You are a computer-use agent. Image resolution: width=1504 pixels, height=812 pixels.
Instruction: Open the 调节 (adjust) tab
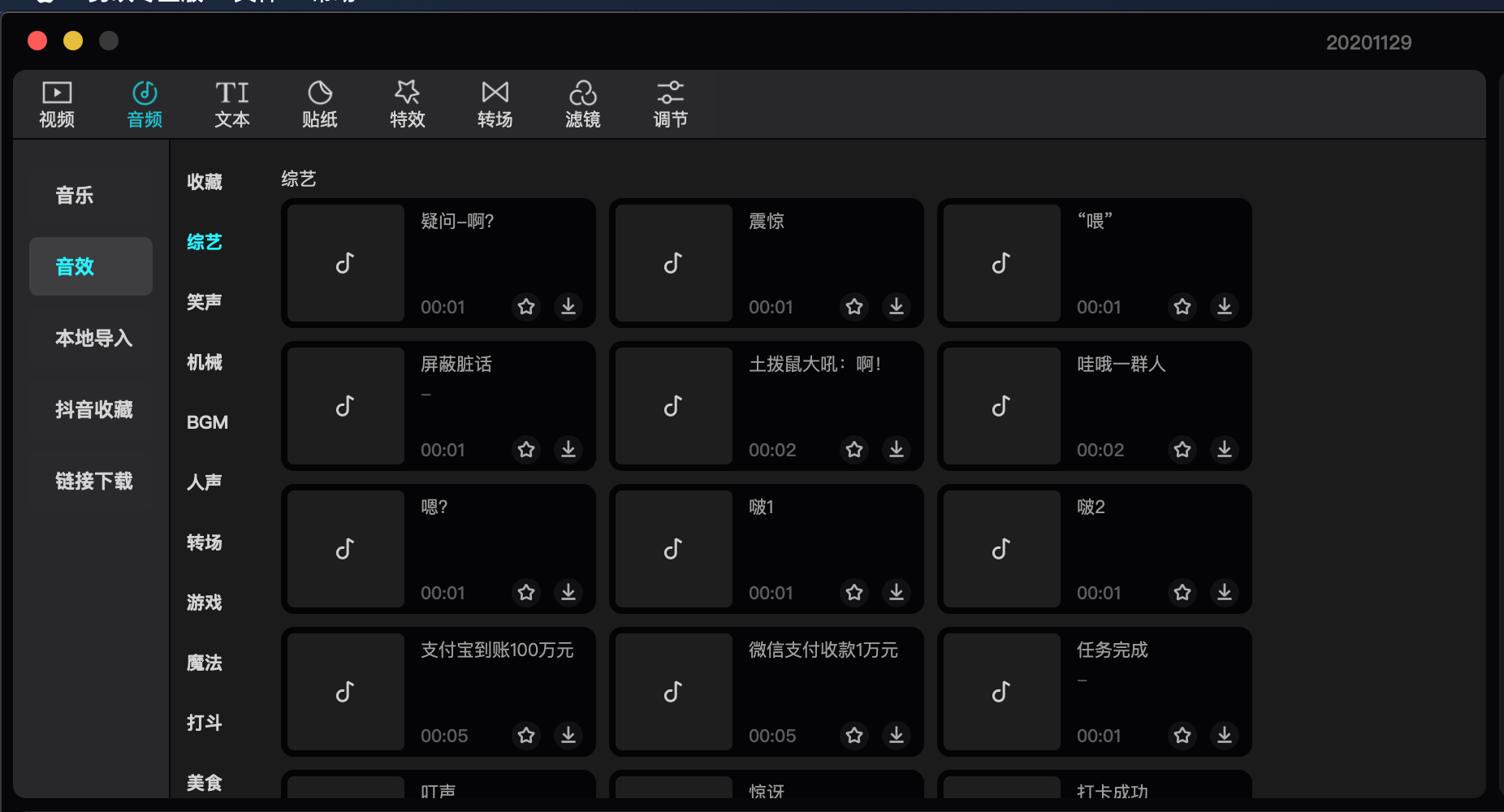point(671,105)
